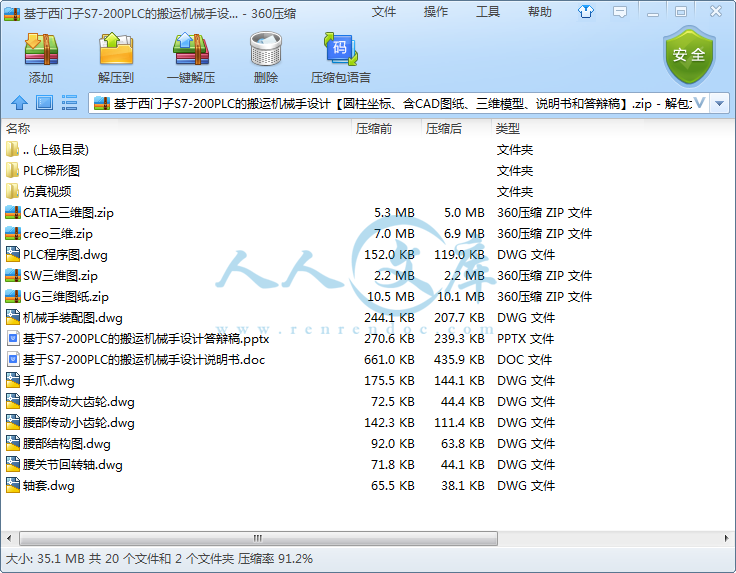Click the scrollbar right arrow
The width and height of the screenshot is (736, 573).
click(x=727, y=538)
